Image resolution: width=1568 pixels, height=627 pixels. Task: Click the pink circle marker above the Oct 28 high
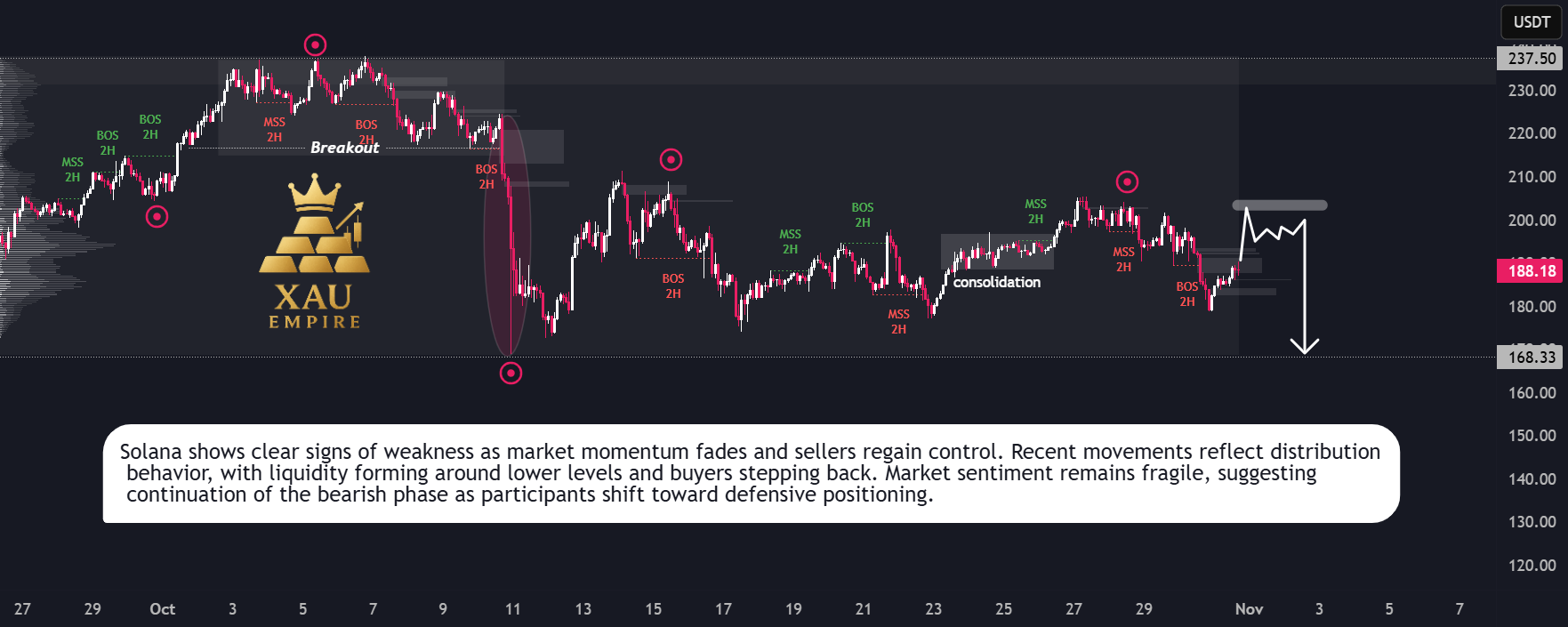click(1127, 182)
